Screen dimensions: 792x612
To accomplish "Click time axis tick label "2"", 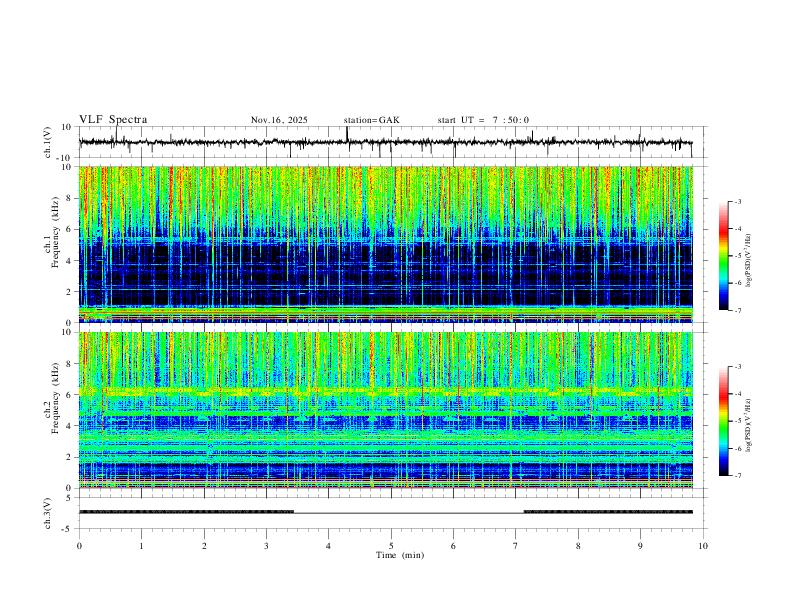I will (x=204, y=546).
